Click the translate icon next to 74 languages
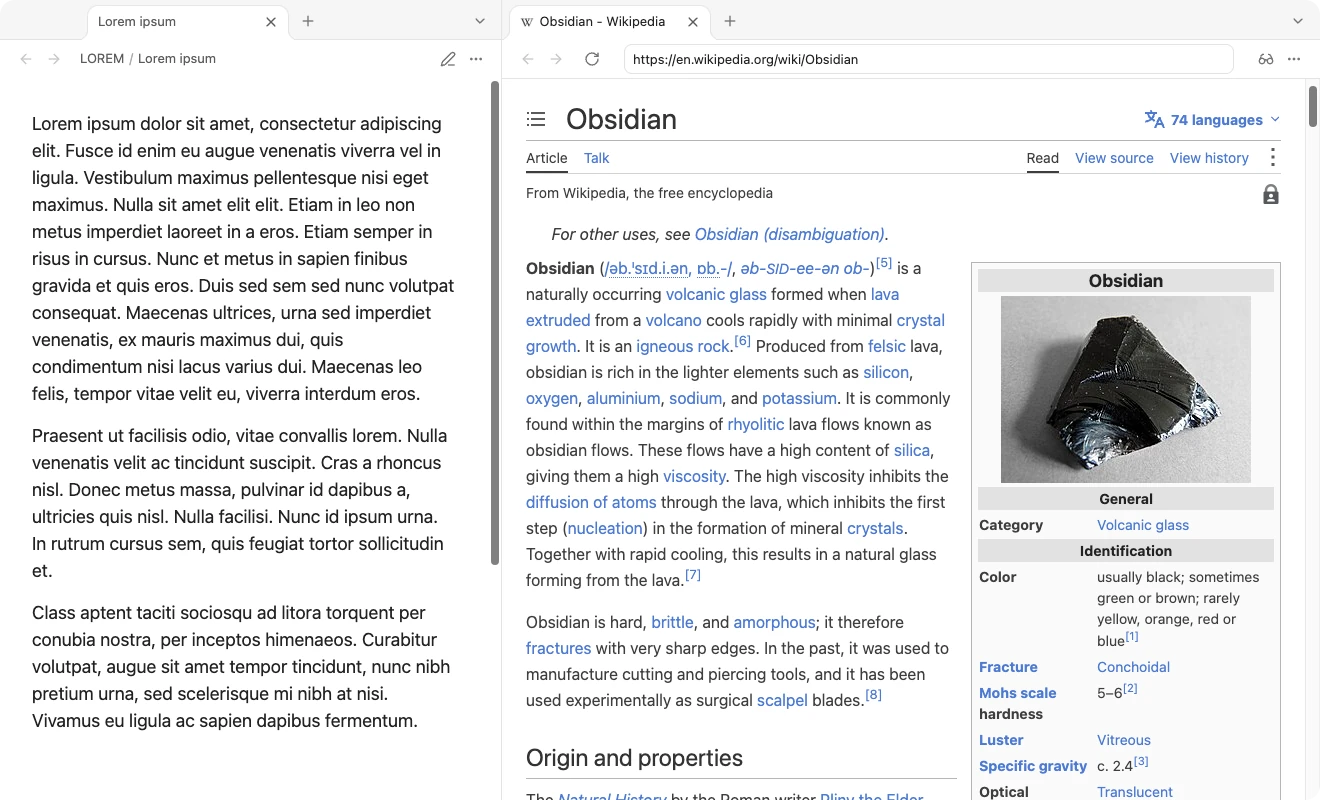 (x=1154, y=119)
